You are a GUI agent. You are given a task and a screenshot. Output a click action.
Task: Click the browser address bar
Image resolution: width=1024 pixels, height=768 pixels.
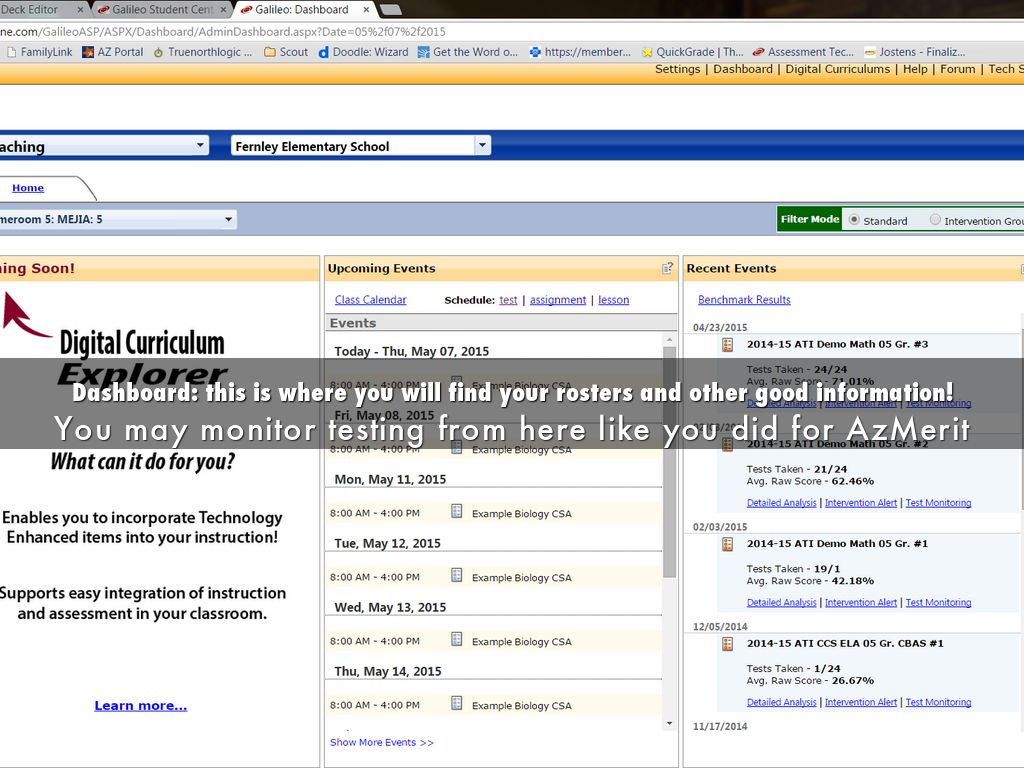(400, 32)
